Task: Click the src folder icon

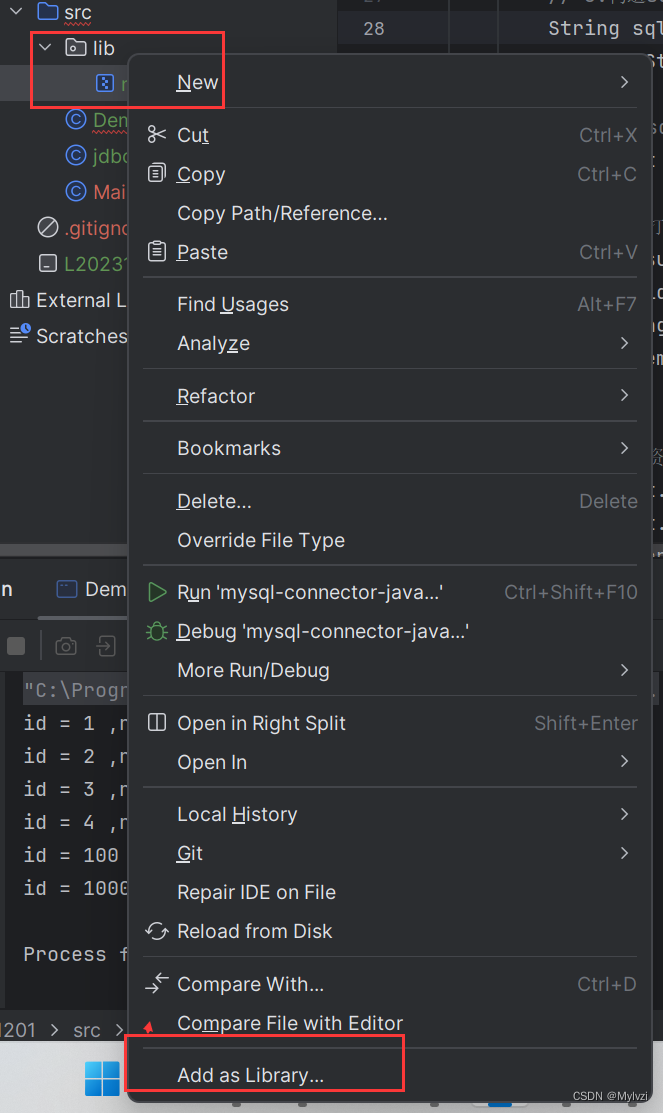Action: [x=48, y=11]
